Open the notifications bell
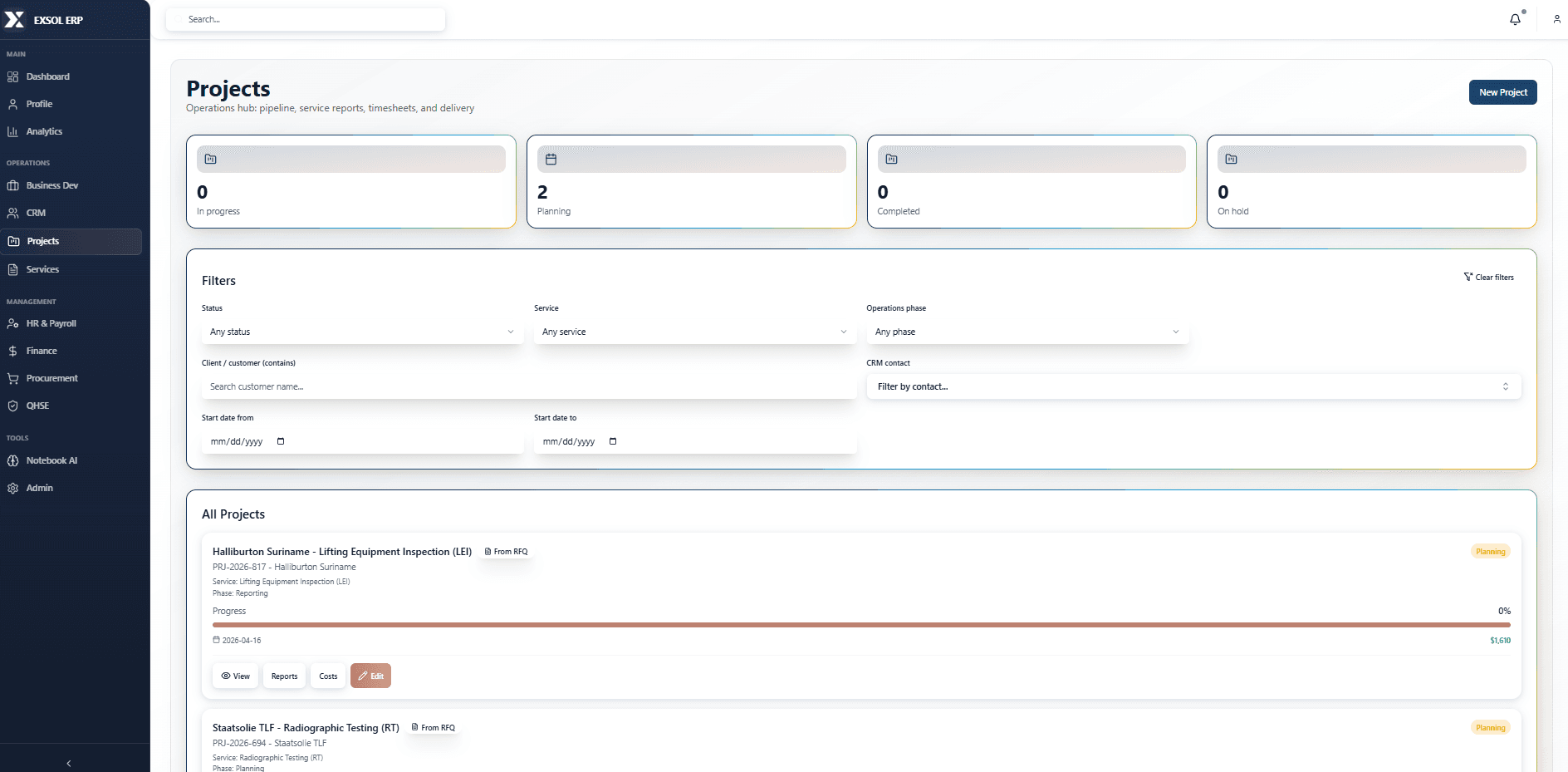This screenshot has width=1568, height=772. click(x=1515, y=19)
